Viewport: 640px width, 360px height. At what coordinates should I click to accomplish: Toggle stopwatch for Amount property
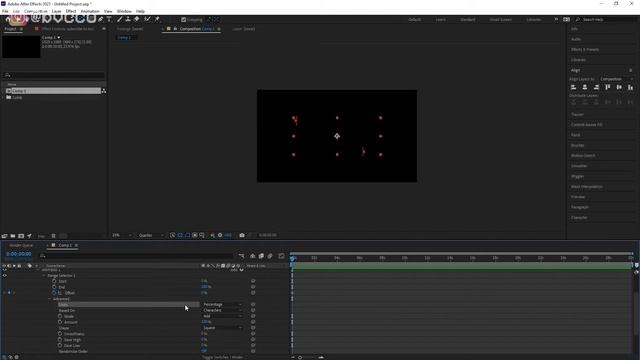(x=60, y=322)
